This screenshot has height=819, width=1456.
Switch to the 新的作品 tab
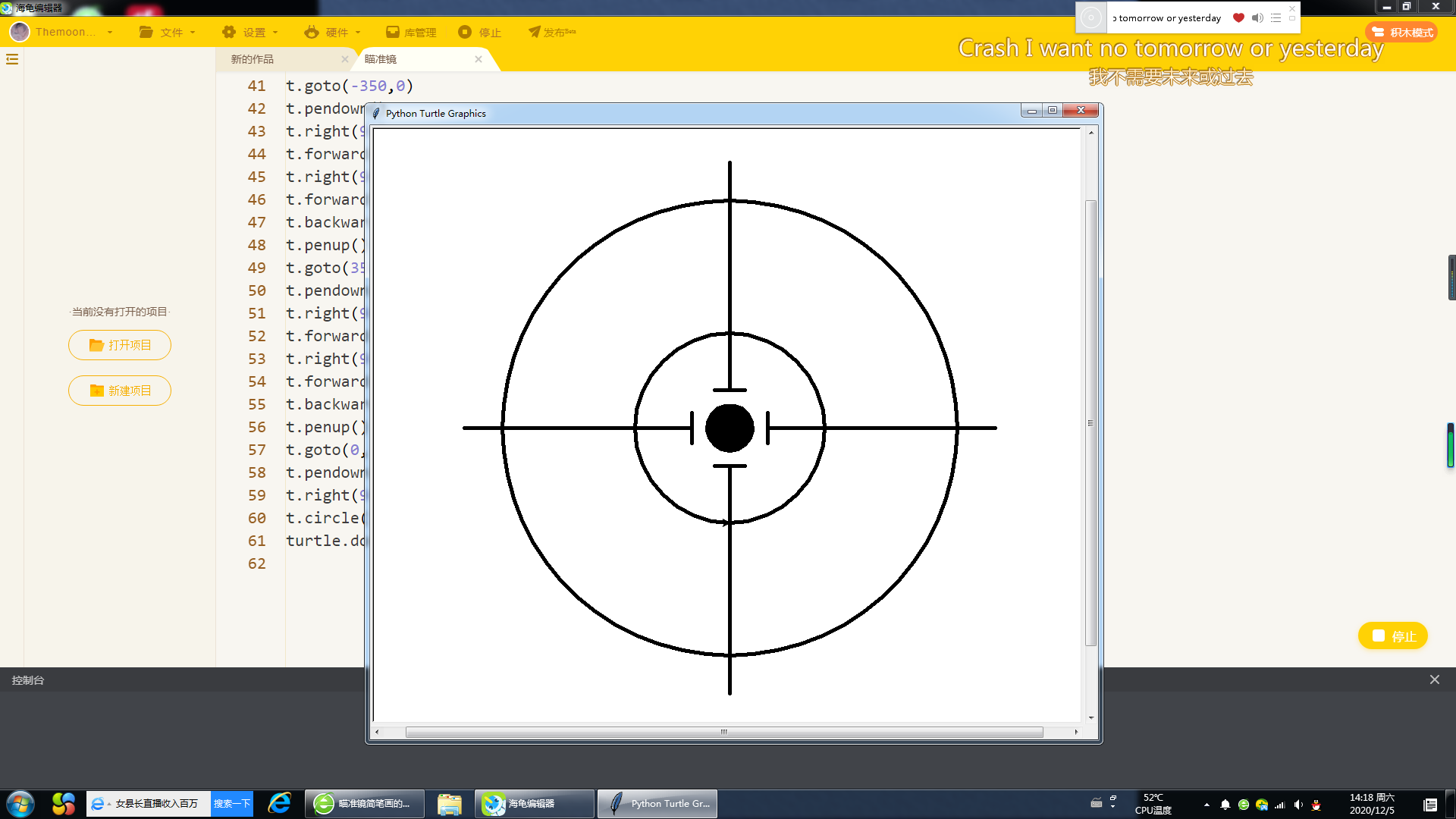click(x=253, y=59)
